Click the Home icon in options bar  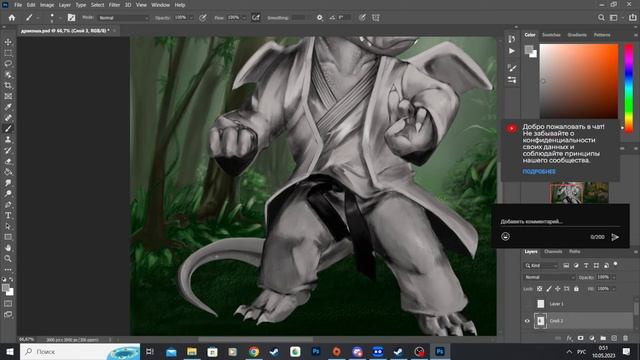[x=12, y=18]
